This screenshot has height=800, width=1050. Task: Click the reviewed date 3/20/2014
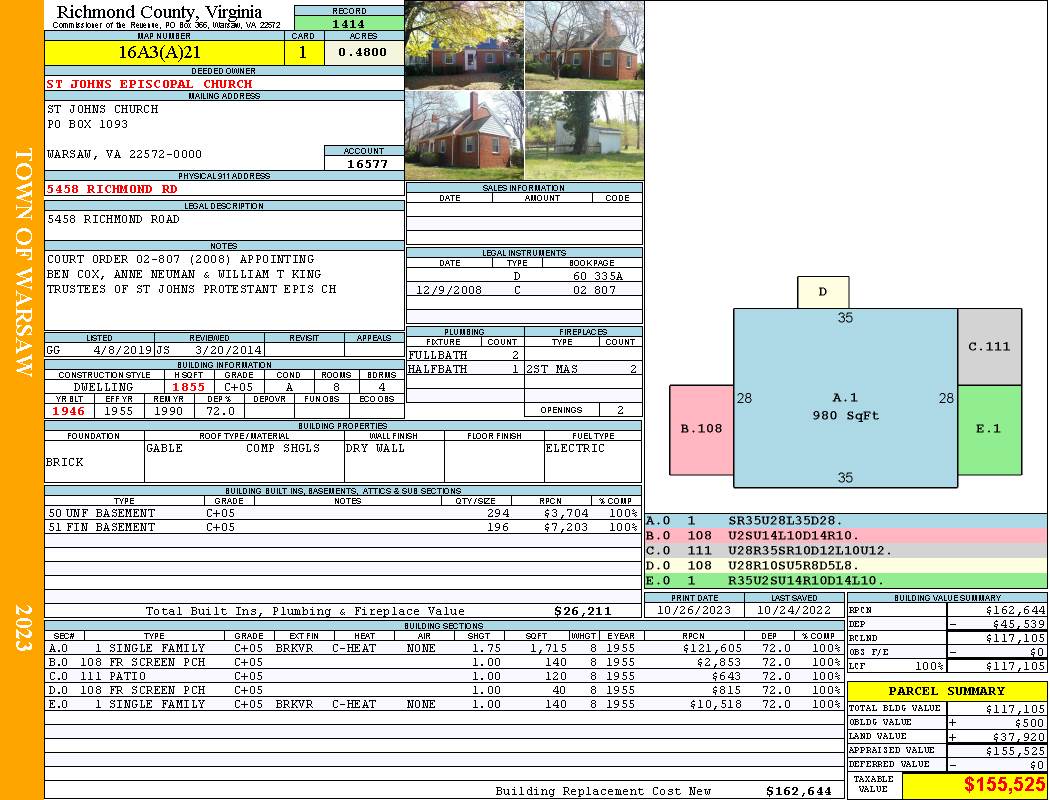tap(228, 349)
